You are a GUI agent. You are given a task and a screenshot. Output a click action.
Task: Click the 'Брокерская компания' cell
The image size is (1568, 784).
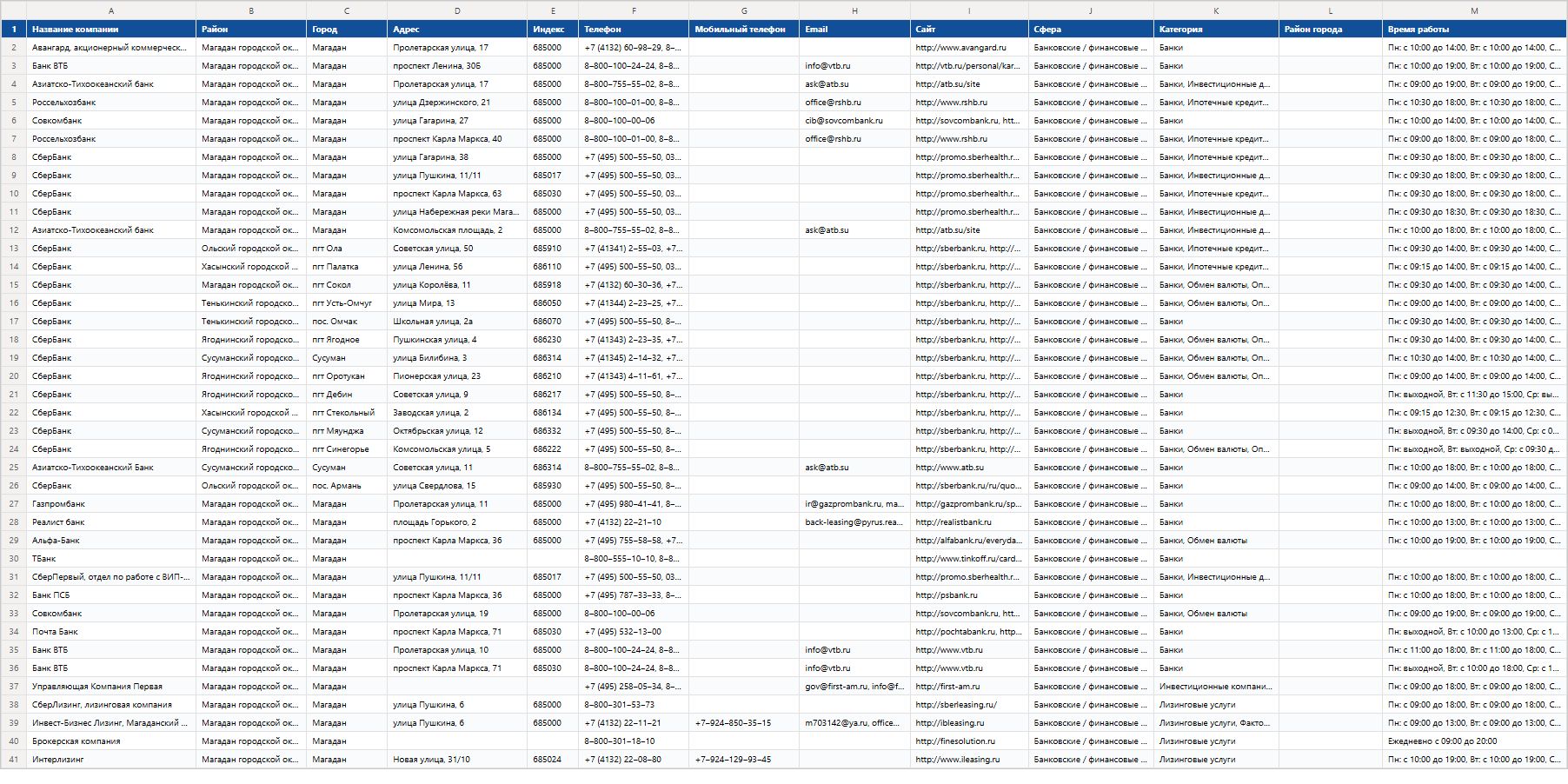point(111,741)
